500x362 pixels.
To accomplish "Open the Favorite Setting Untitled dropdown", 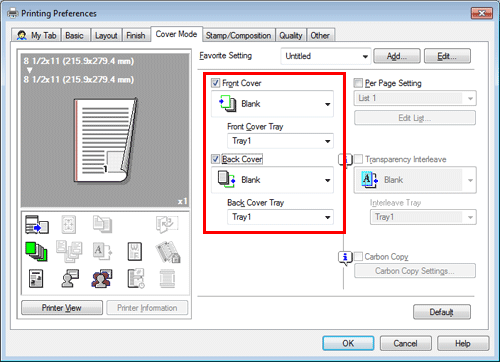I will tap(326, 56).
